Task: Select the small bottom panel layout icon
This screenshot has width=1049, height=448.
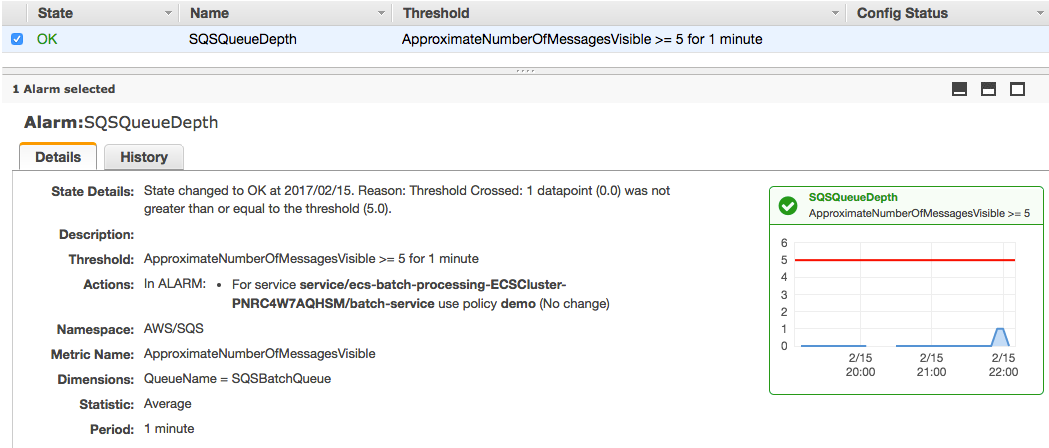Action: pyautogui.click(x=959, y=90)
